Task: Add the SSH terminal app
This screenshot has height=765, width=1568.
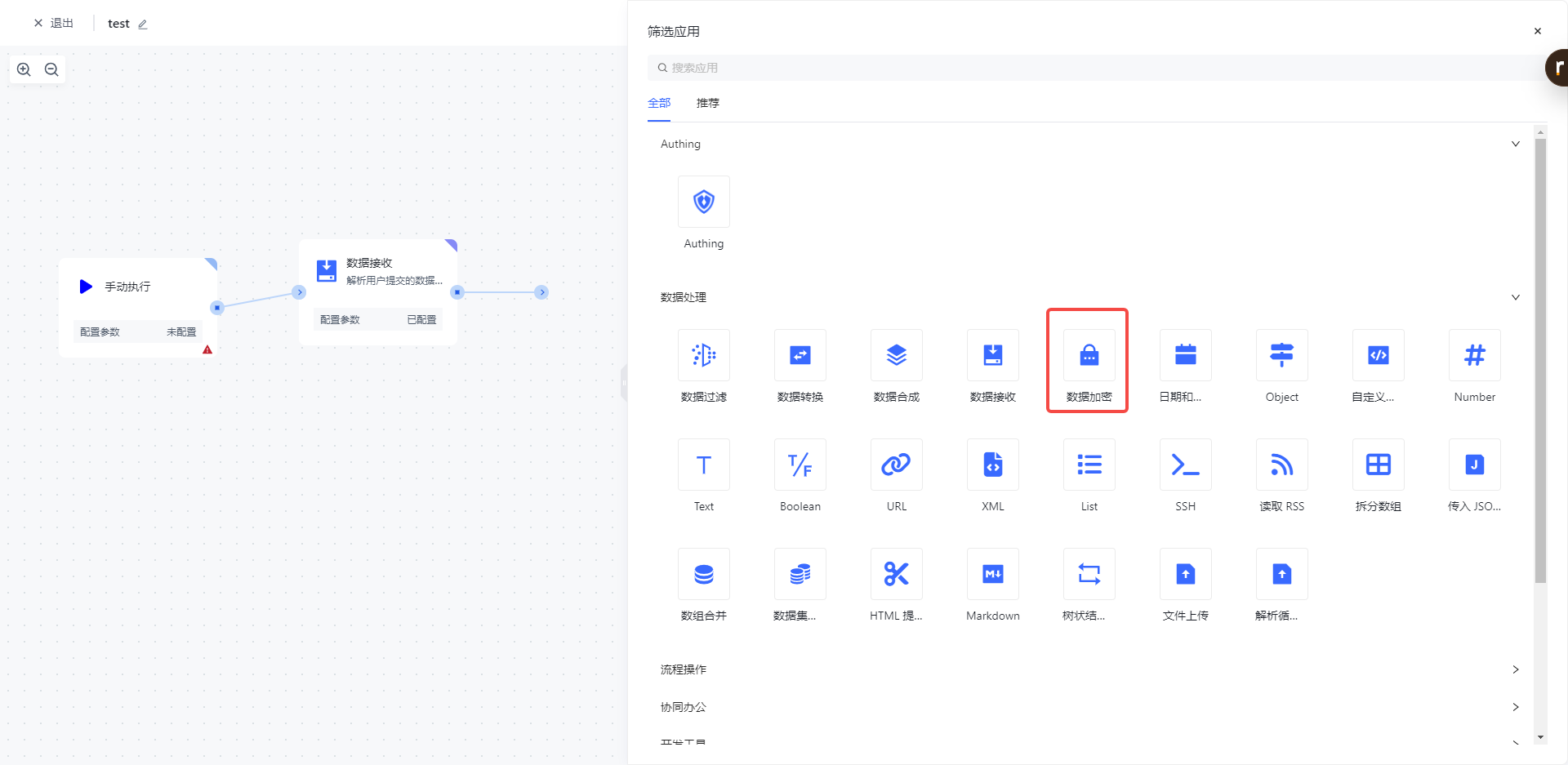Action: click(1185, 465)
